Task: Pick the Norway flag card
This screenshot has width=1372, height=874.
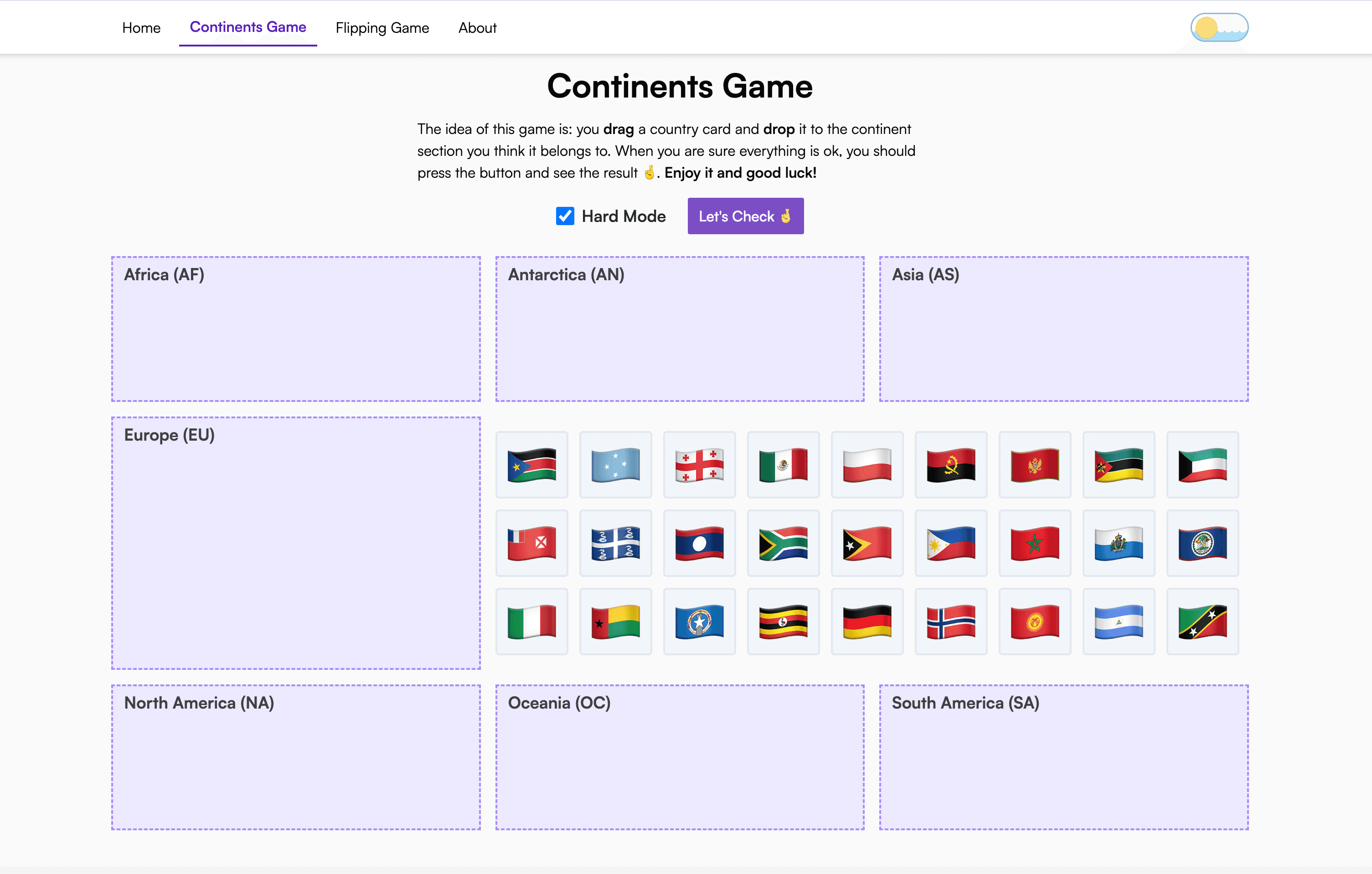Action: click(951, 621)
